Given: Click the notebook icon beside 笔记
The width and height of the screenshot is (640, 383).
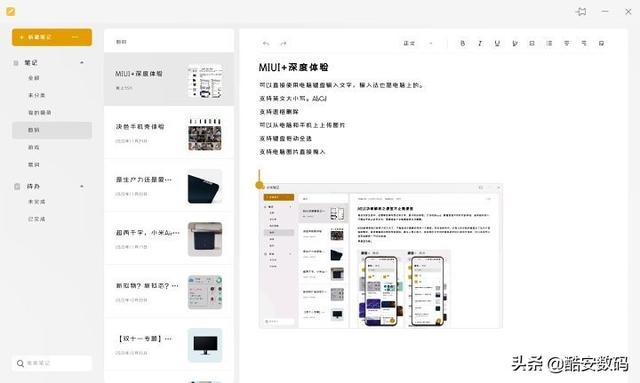Looking at the screenshot, I should pos(16,63).
